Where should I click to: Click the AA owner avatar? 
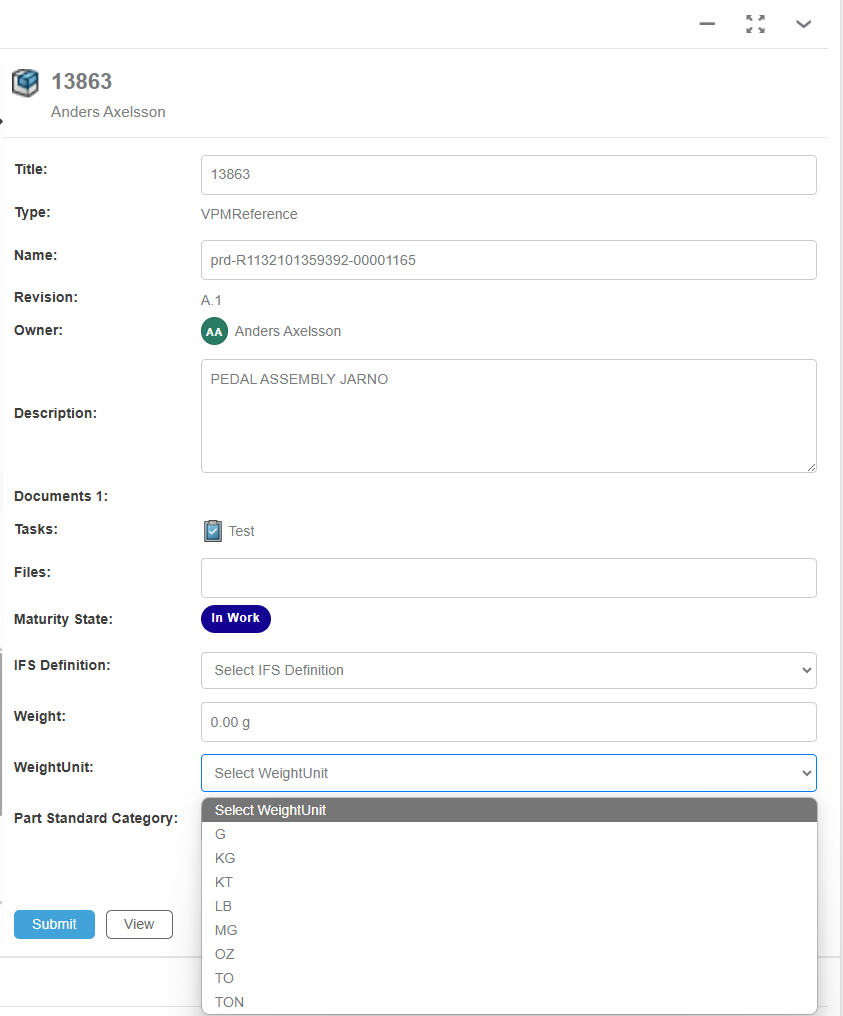pyautogui.click(x=214, y=331)
